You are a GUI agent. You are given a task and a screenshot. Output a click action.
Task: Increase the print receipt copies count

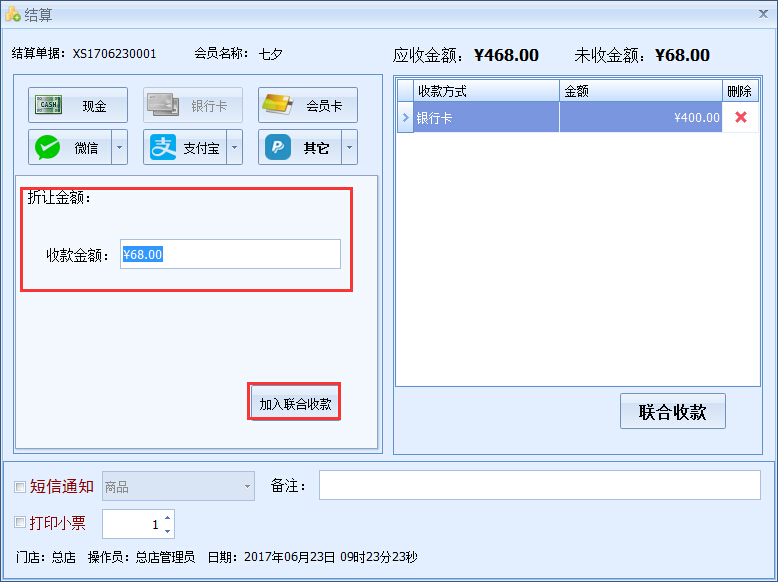click(x=167, y=517)
